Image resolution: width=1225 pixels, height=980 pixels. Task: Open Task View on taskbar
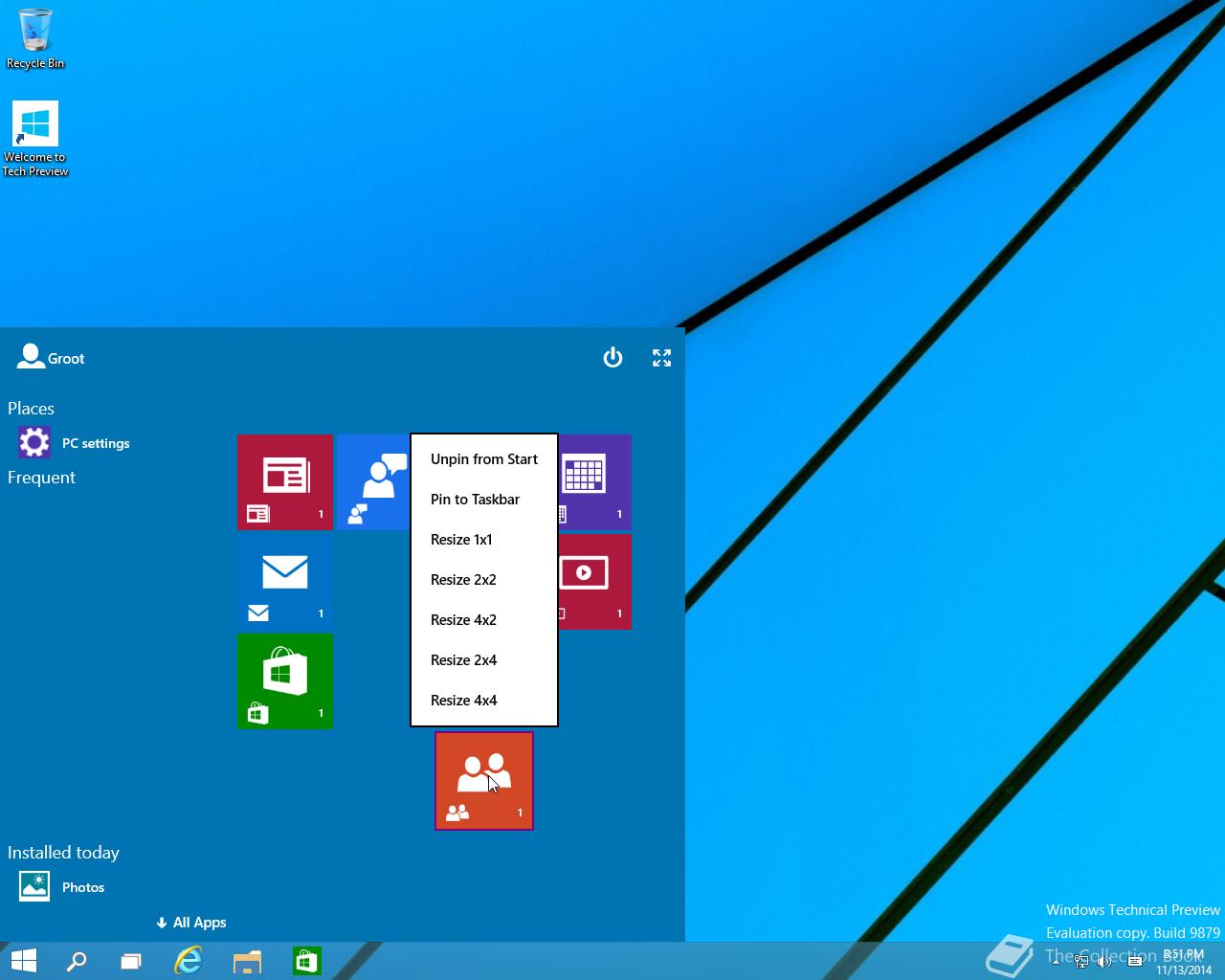(x=131, y=961)
